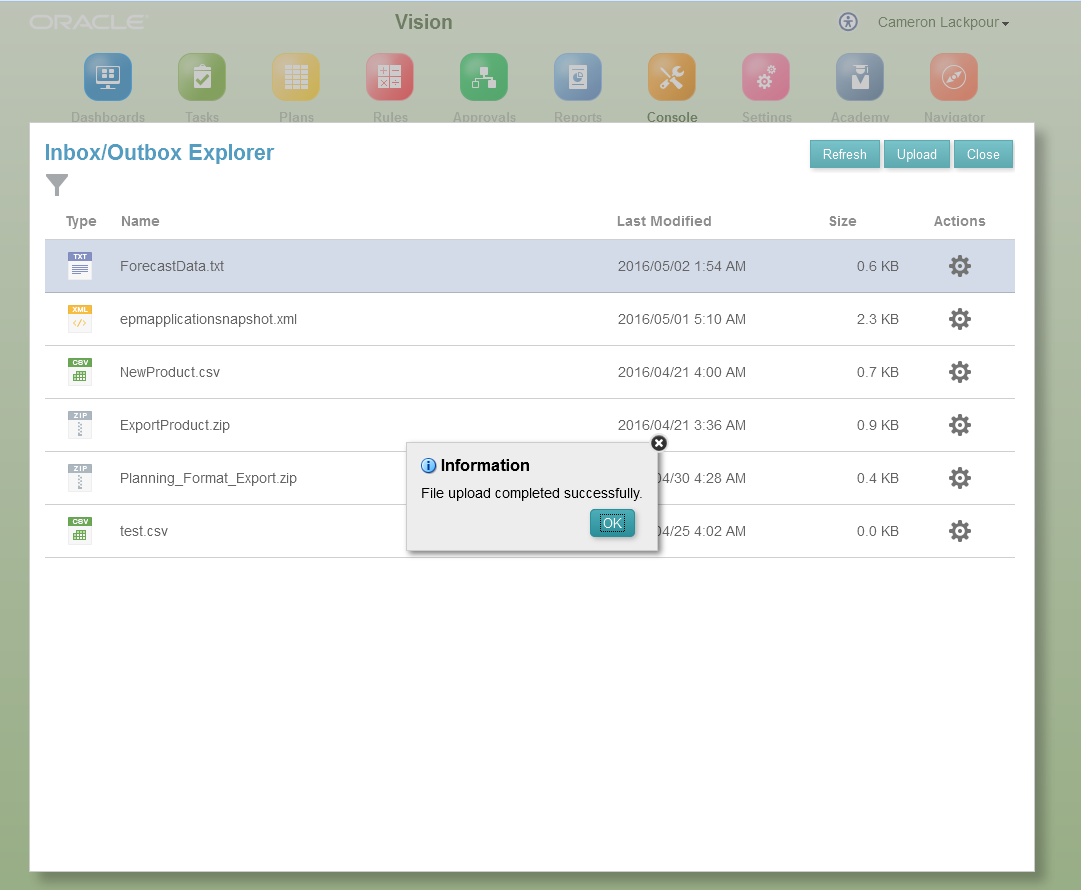Select the ForecastData.txt file name

172,266
